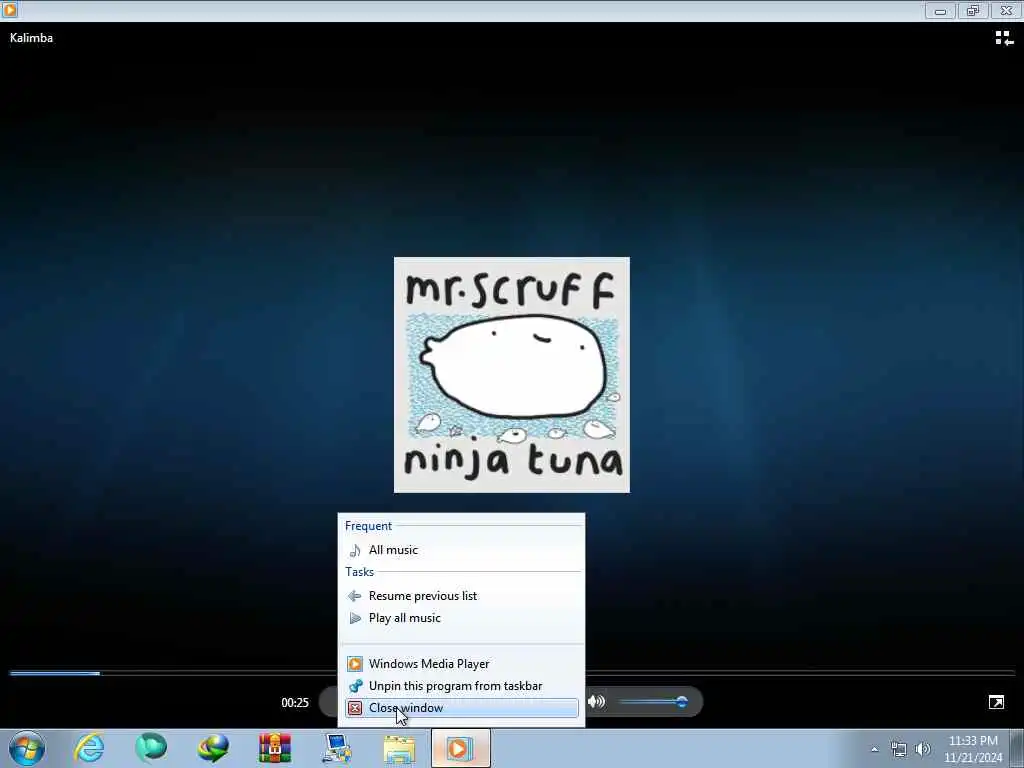
Task: Open the clock showing 11:33 PM
Action: [973, 749]
